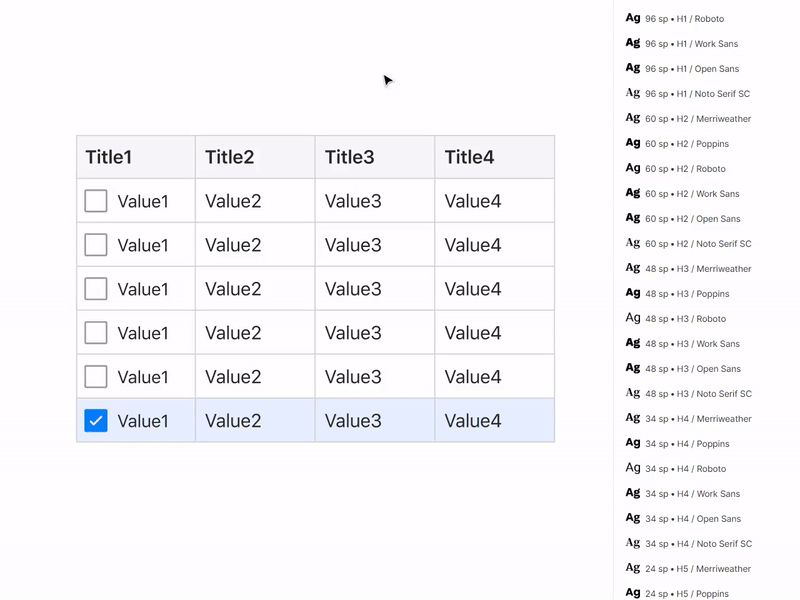Click the Ag preview for H4 / Open Sans

633,518
